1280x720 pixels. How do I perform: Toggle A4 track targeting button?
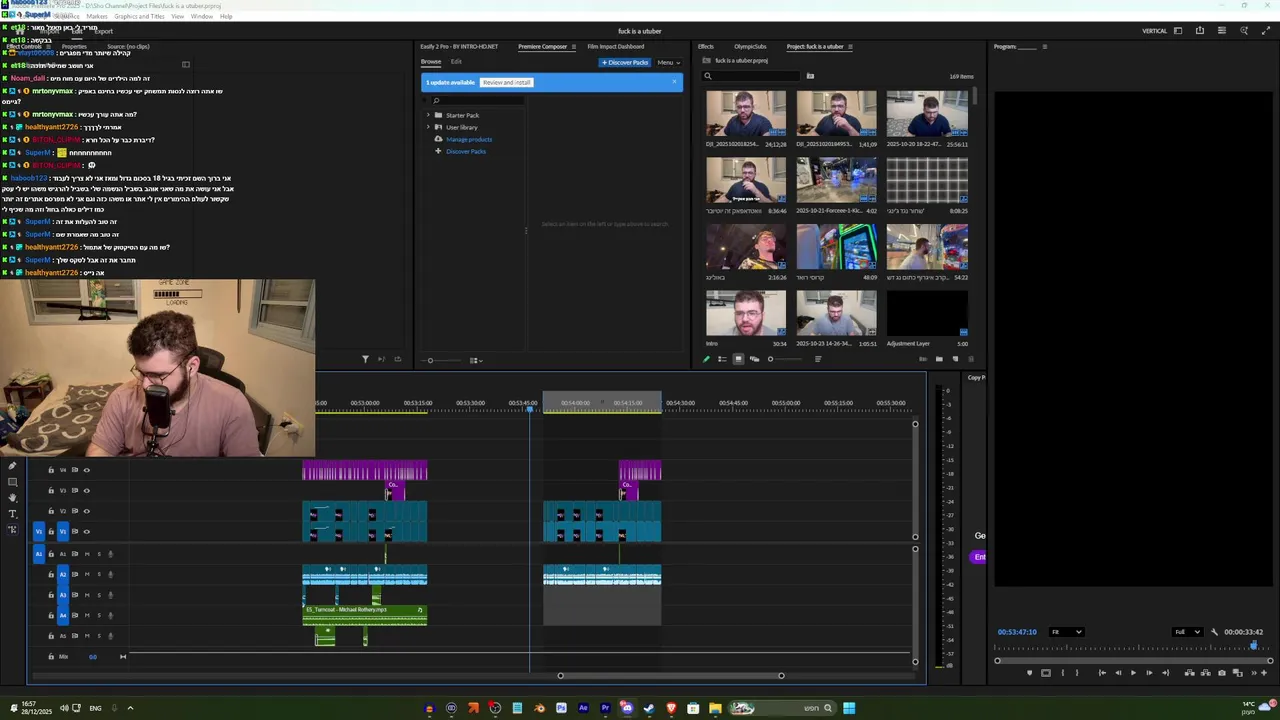pos(63,615)
